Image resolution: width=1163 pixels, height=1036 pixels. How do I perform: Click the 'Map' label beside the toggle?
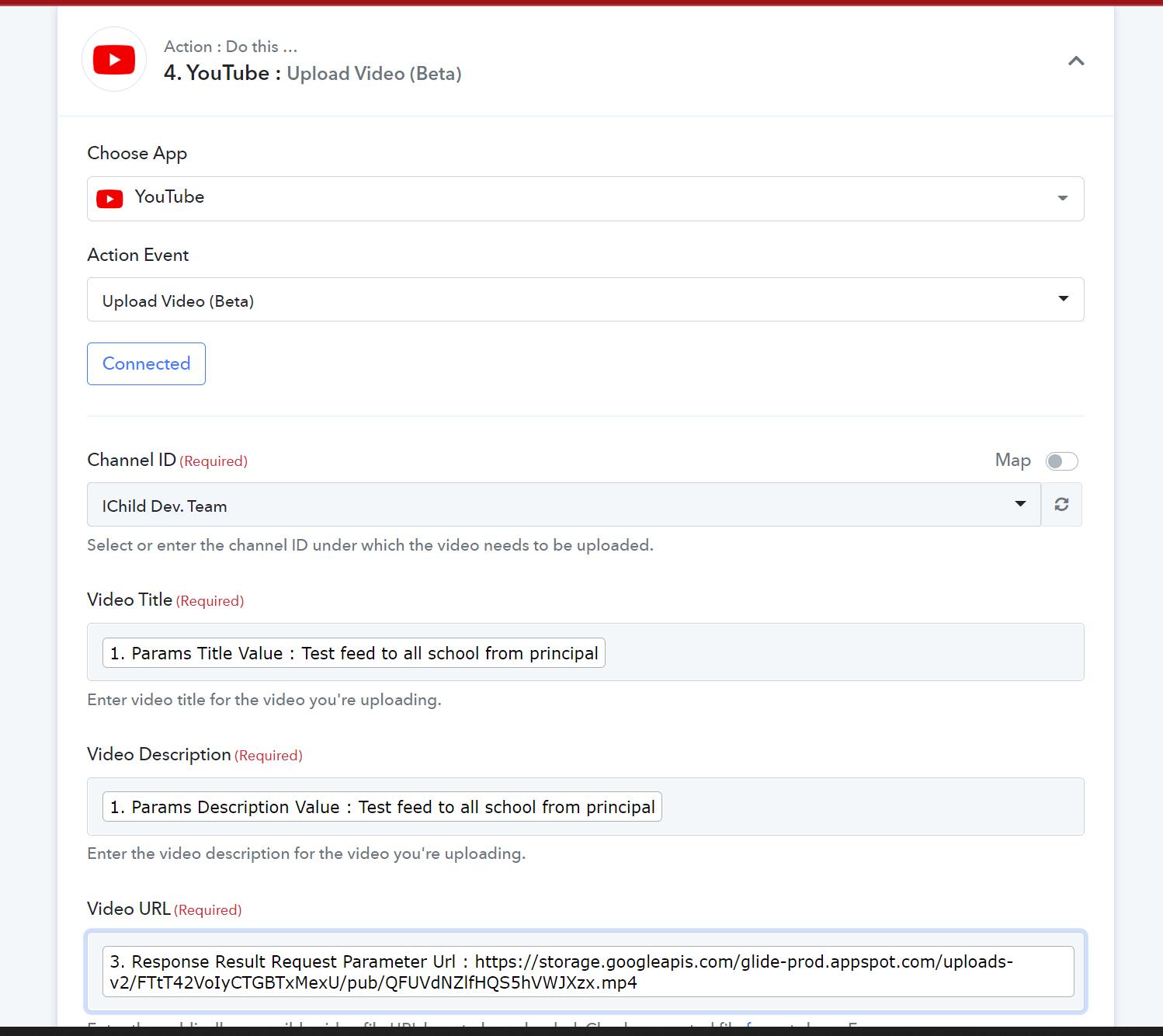(x=1013, y=461)
